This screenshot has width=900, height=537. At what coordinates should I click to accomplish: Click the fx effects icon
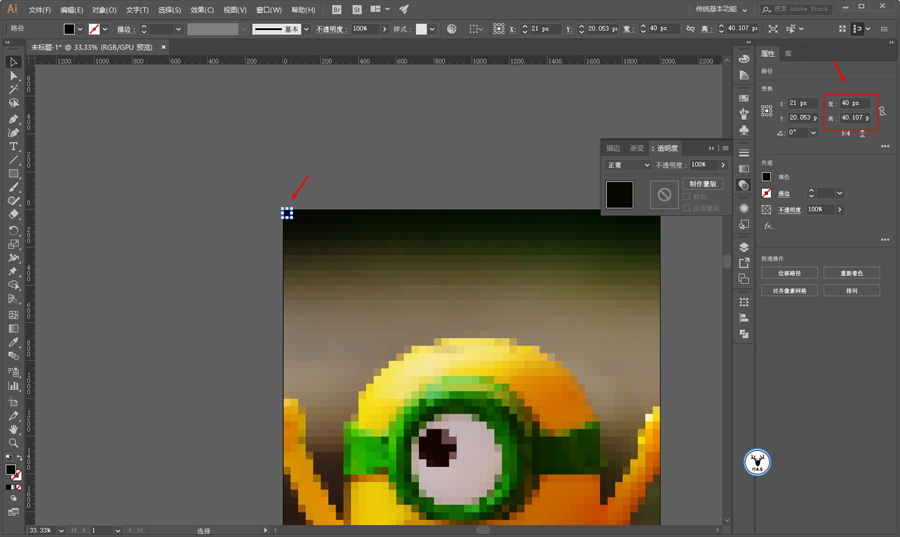(x=766, y=226)
